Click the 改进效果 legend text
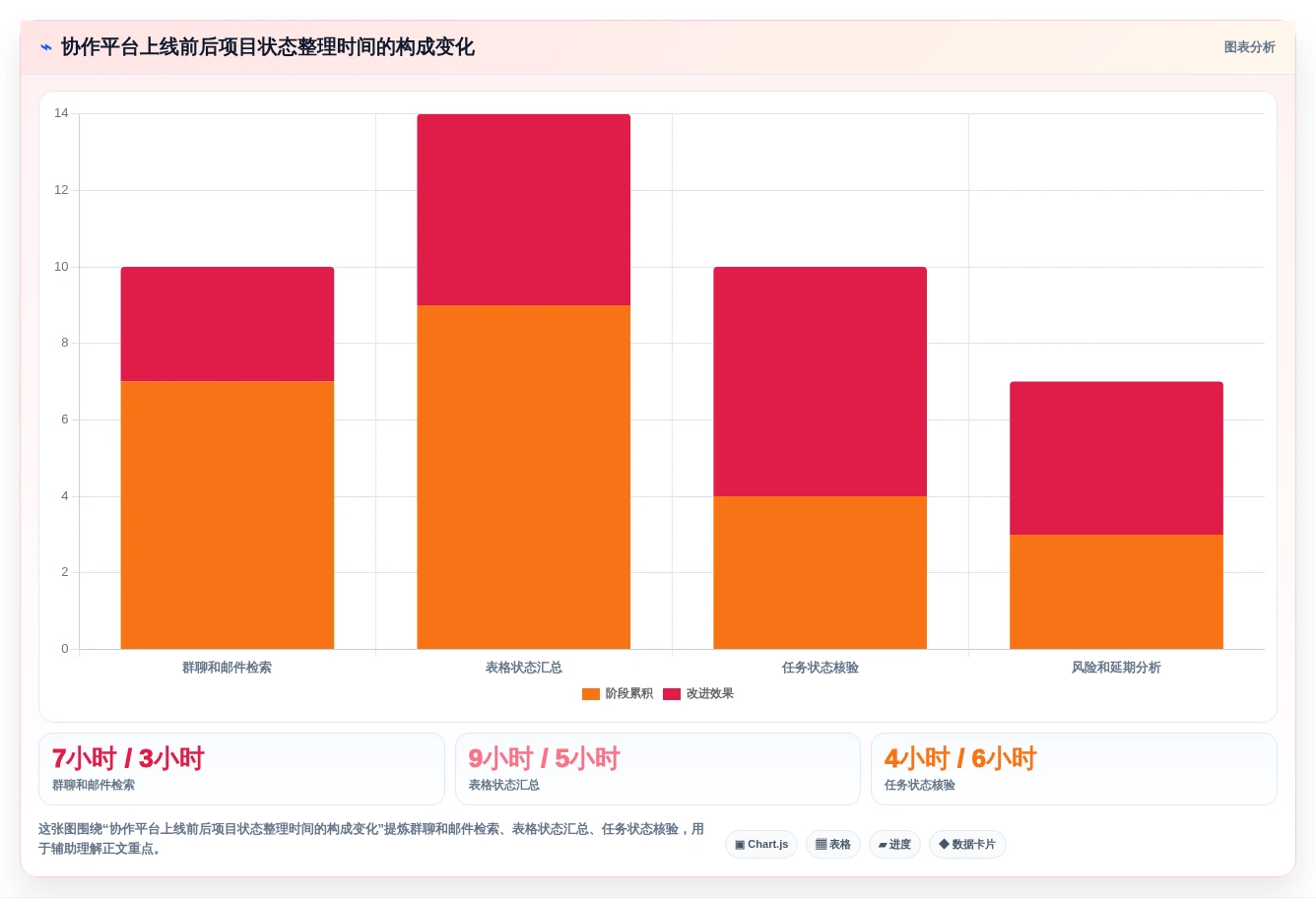This screenshot has height=898, width=1316. click(710, 694)
